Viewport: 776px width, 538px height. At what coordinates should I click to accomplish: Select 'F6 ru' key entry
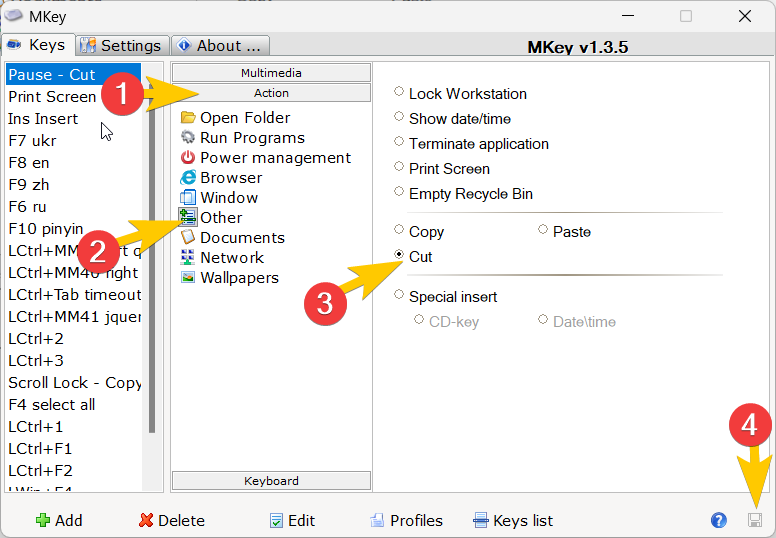click(x=73, y=207)
